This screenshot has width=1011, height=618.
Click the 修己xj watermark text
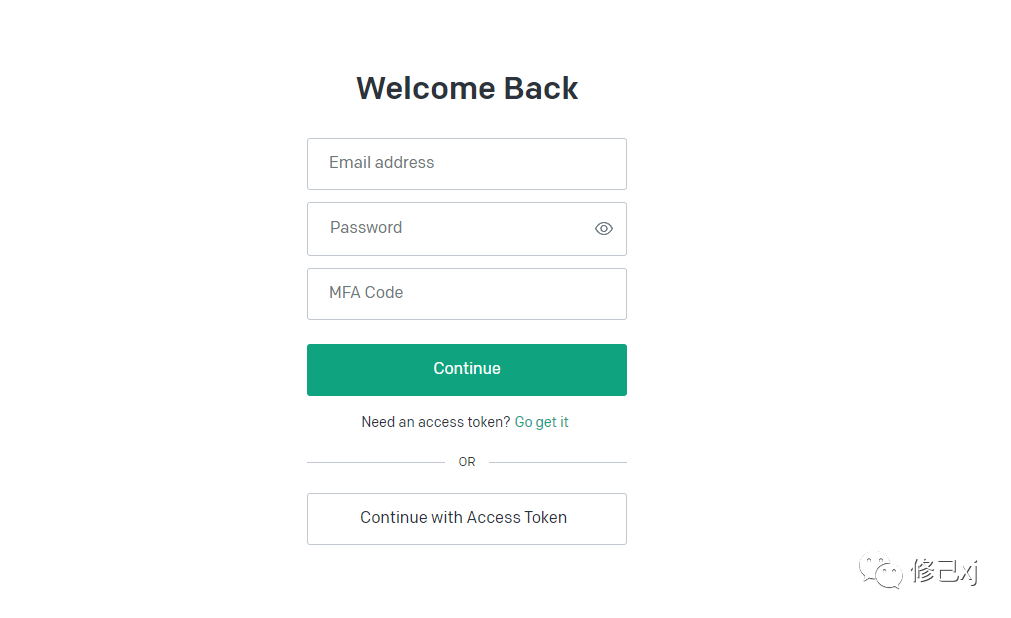click(944, 571)
